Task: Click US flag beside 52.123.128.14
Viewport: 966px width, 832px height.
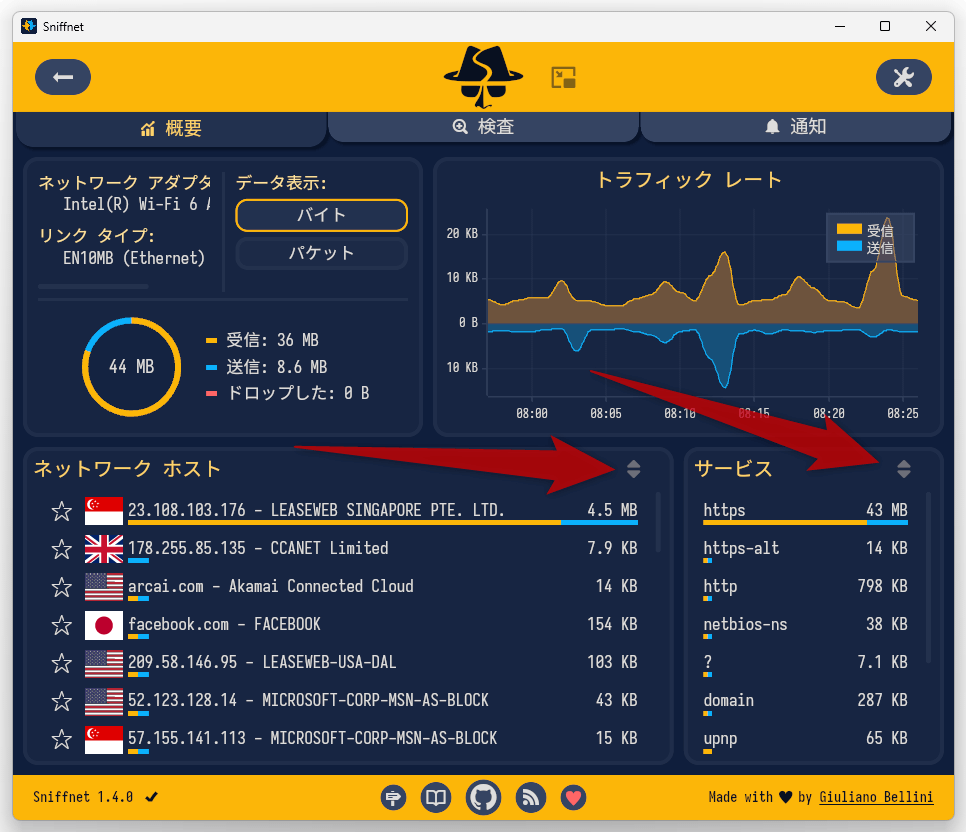Action: tap(104, 701)
